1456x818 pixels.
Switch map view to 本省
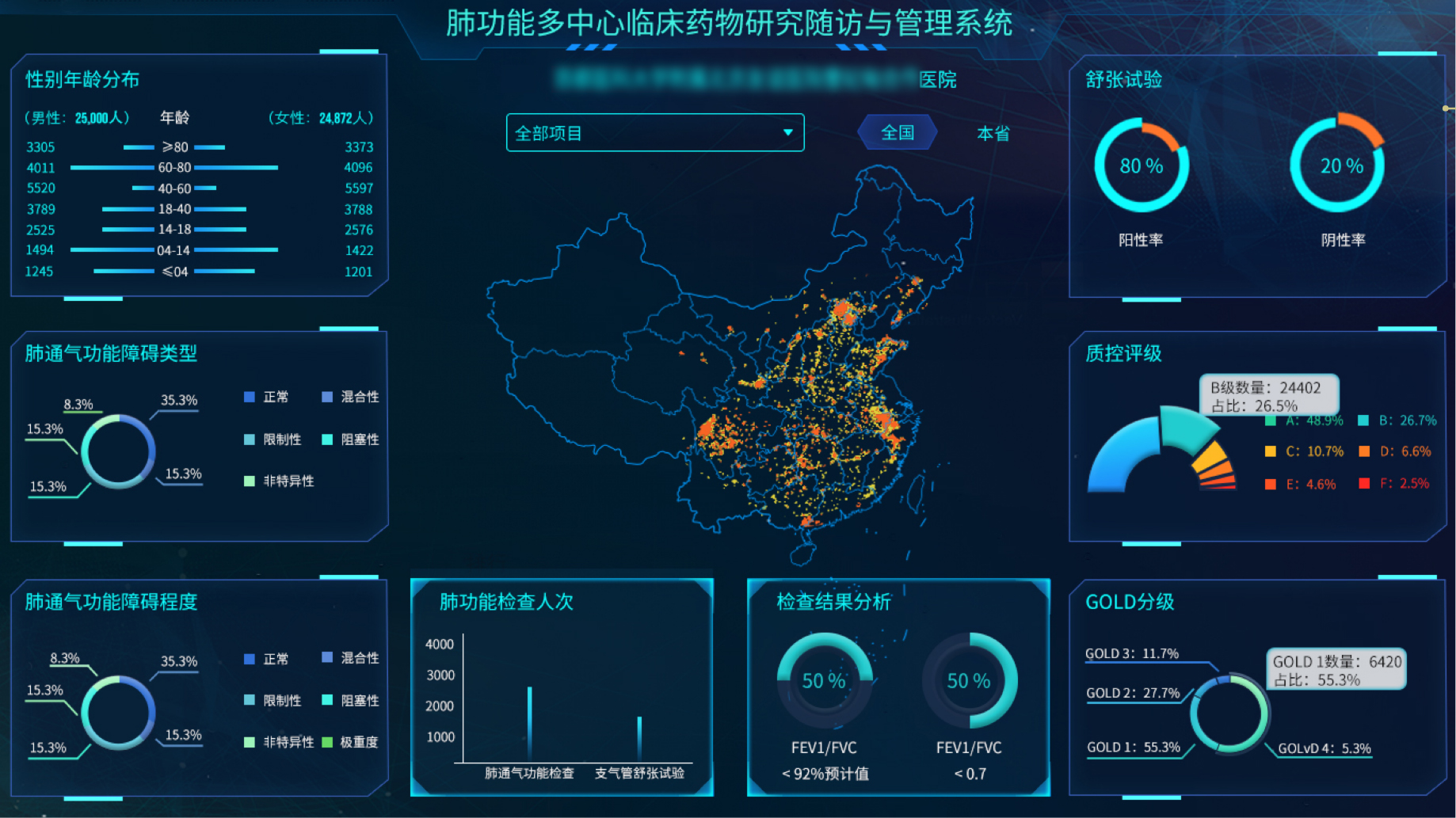pyautogui.click(x=993, y=133)
